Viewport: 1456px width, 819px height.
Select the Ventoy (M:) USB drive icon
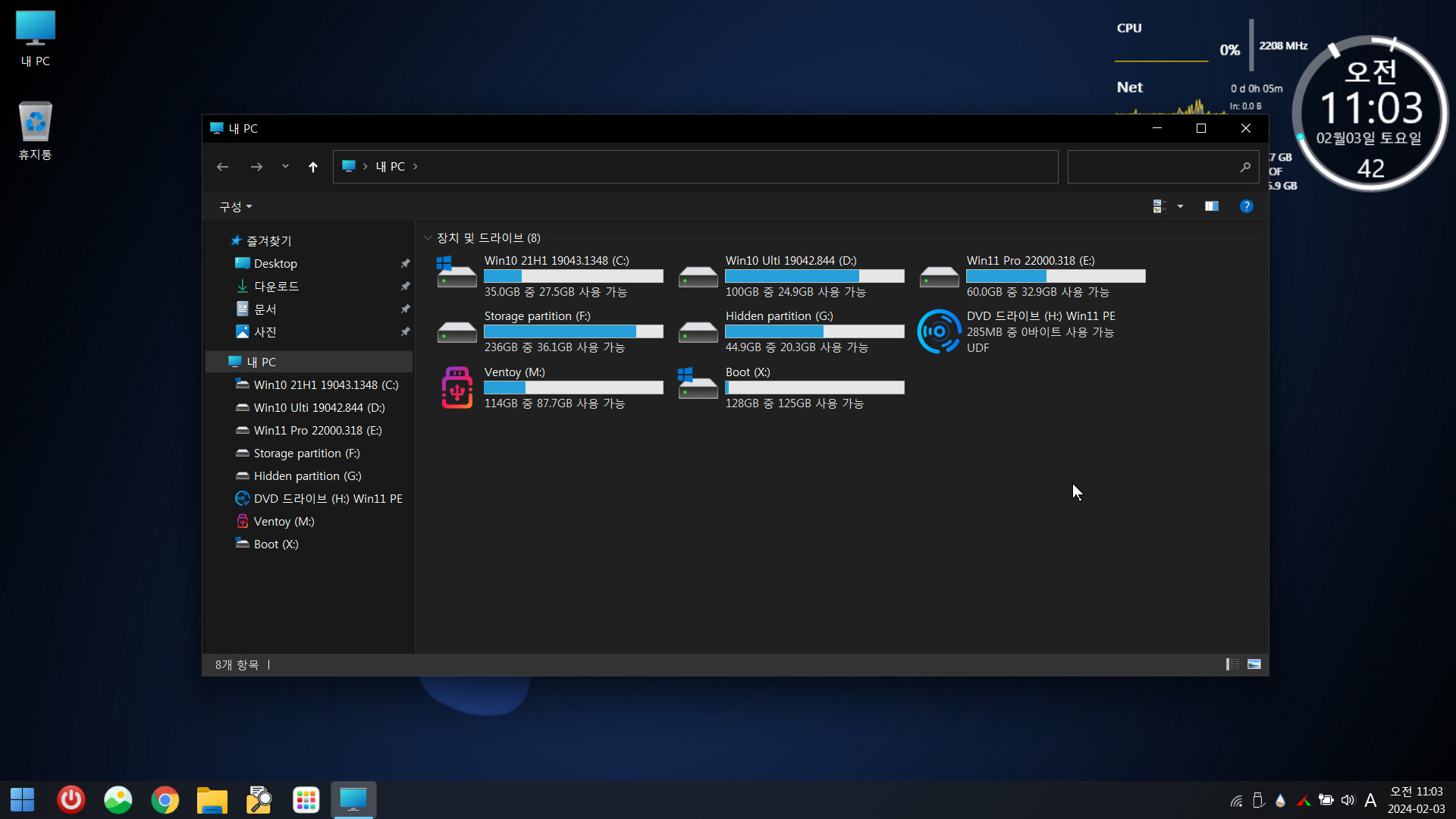point(457,388)
